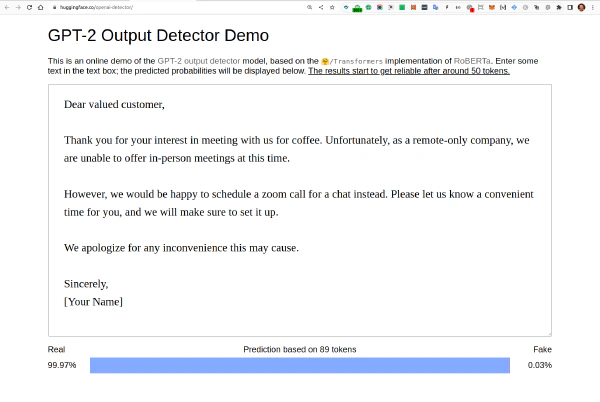600x402 pixels.
Task: Open the solid green square extension
Action: point(402,7)
